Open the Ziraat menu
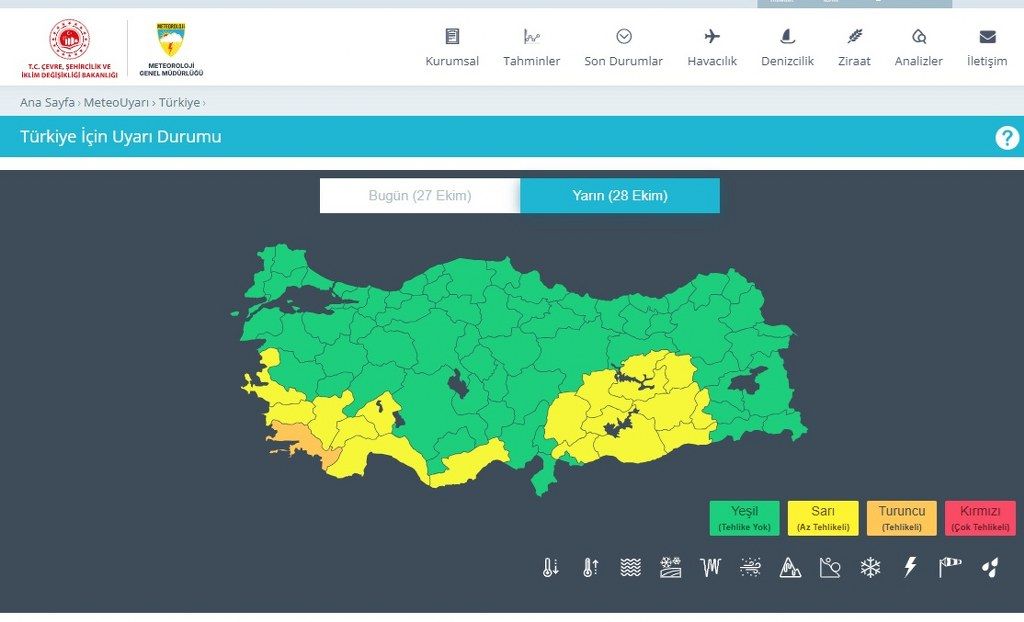Viewport: 1024px width, 622px height. tap(855, 61)
